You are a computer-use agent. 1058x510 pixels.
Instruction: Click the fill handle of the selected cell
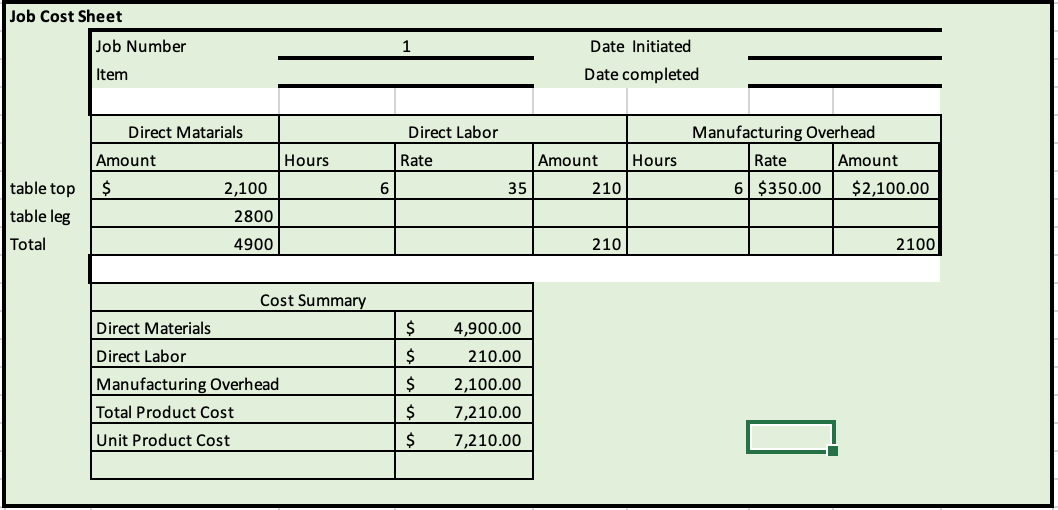[833, 451]
